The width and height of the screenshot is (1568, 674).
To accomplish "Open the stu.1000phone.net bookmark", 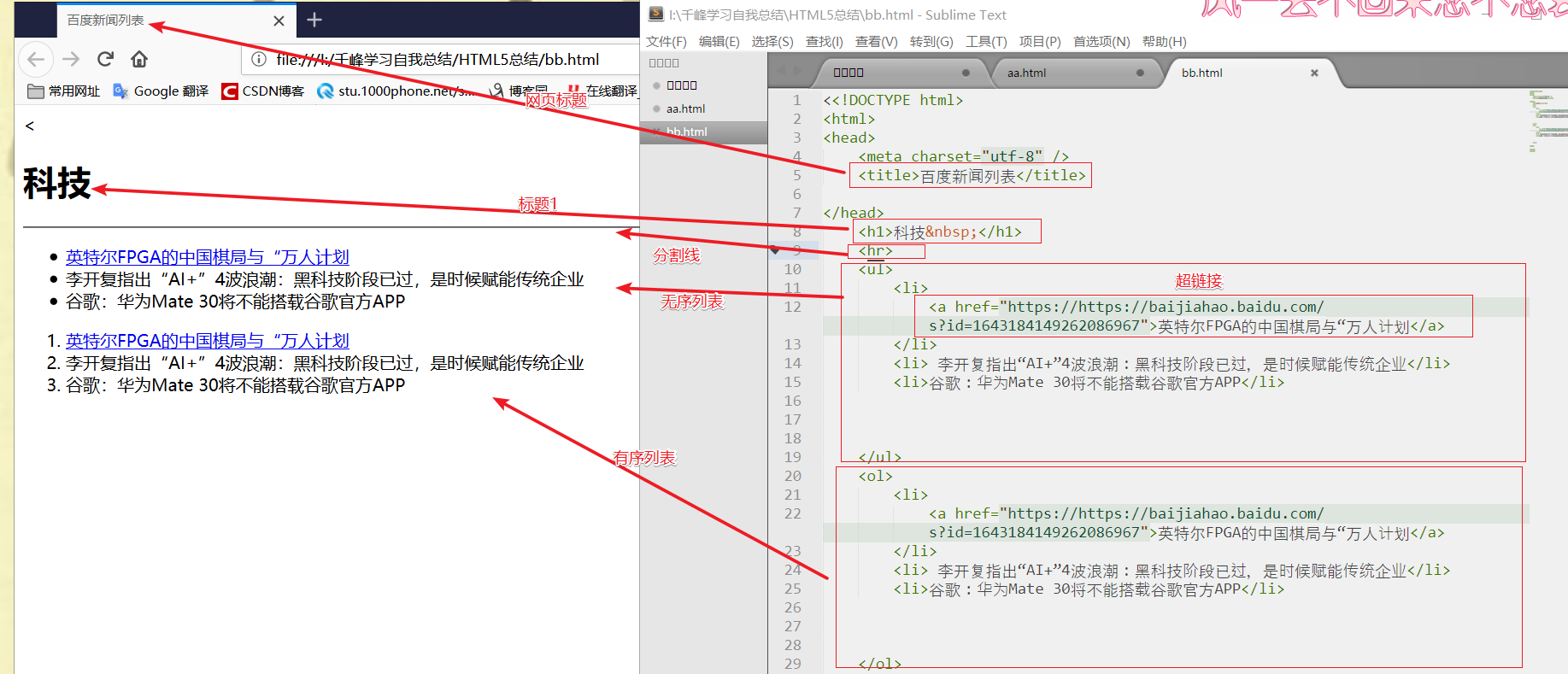I will 396,91.
